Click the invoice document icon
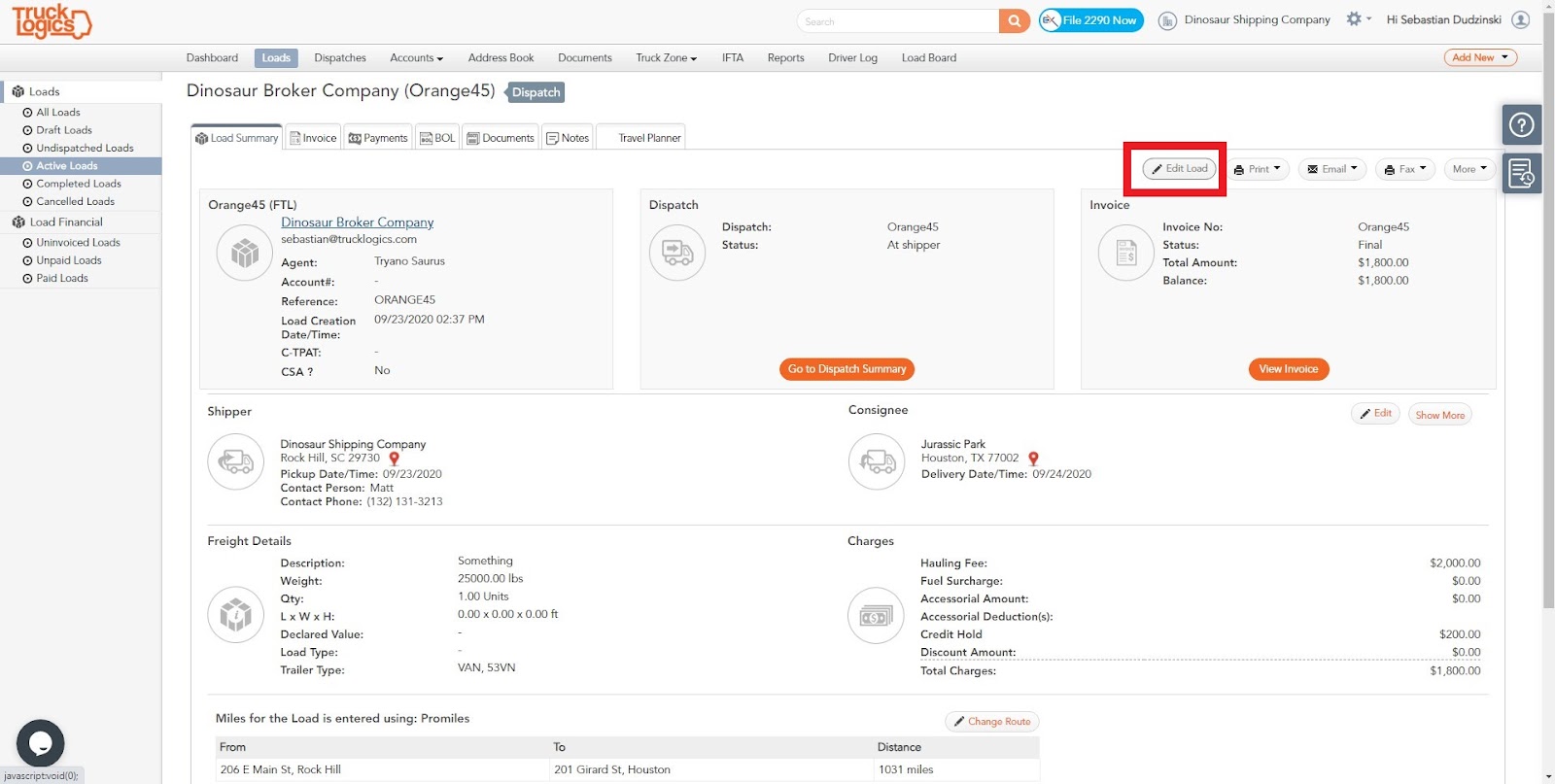The width and height of the screenshot is (1555, 784). coord(1126,253)
